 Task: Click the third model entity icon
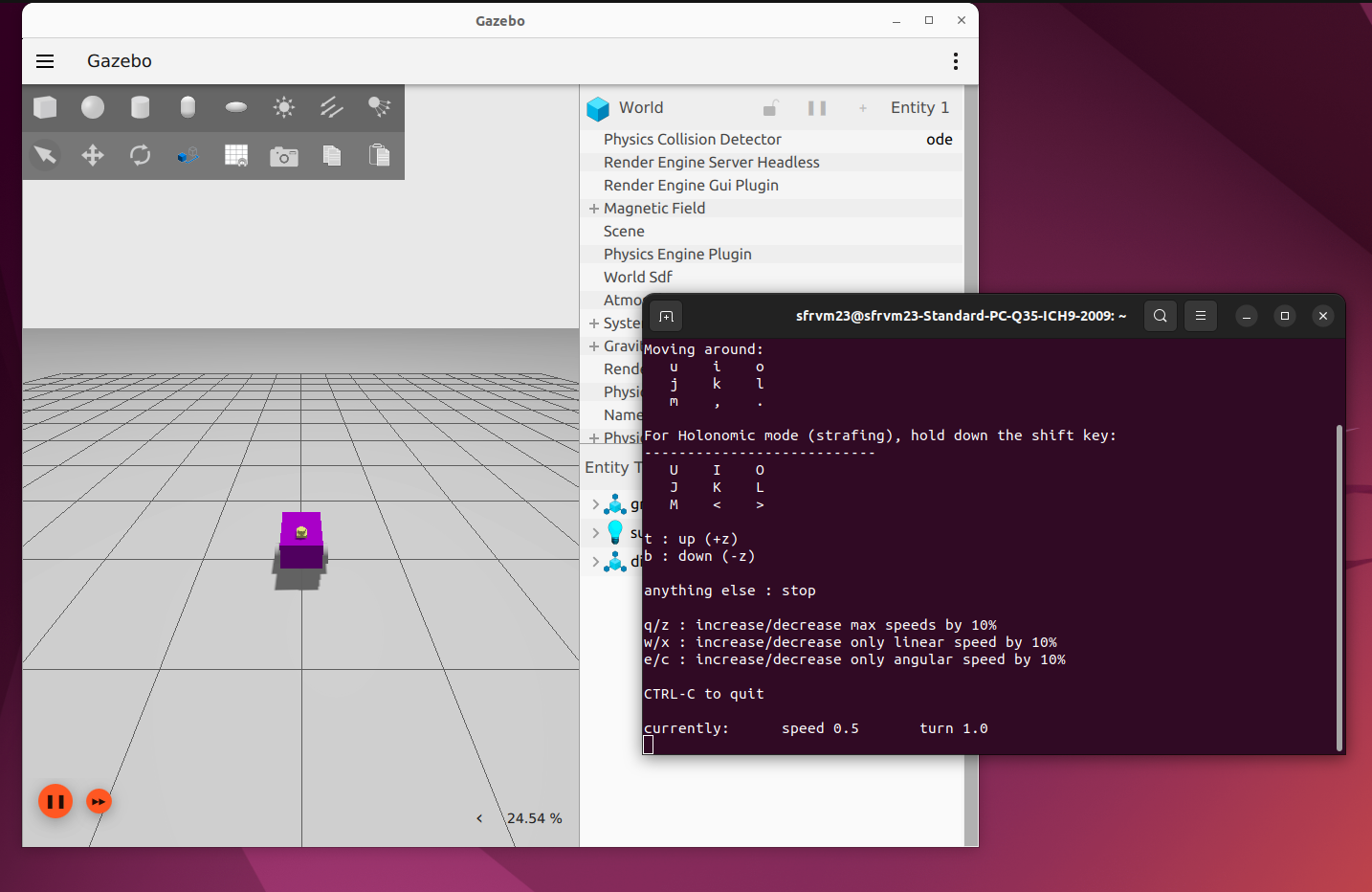point(615,561)
